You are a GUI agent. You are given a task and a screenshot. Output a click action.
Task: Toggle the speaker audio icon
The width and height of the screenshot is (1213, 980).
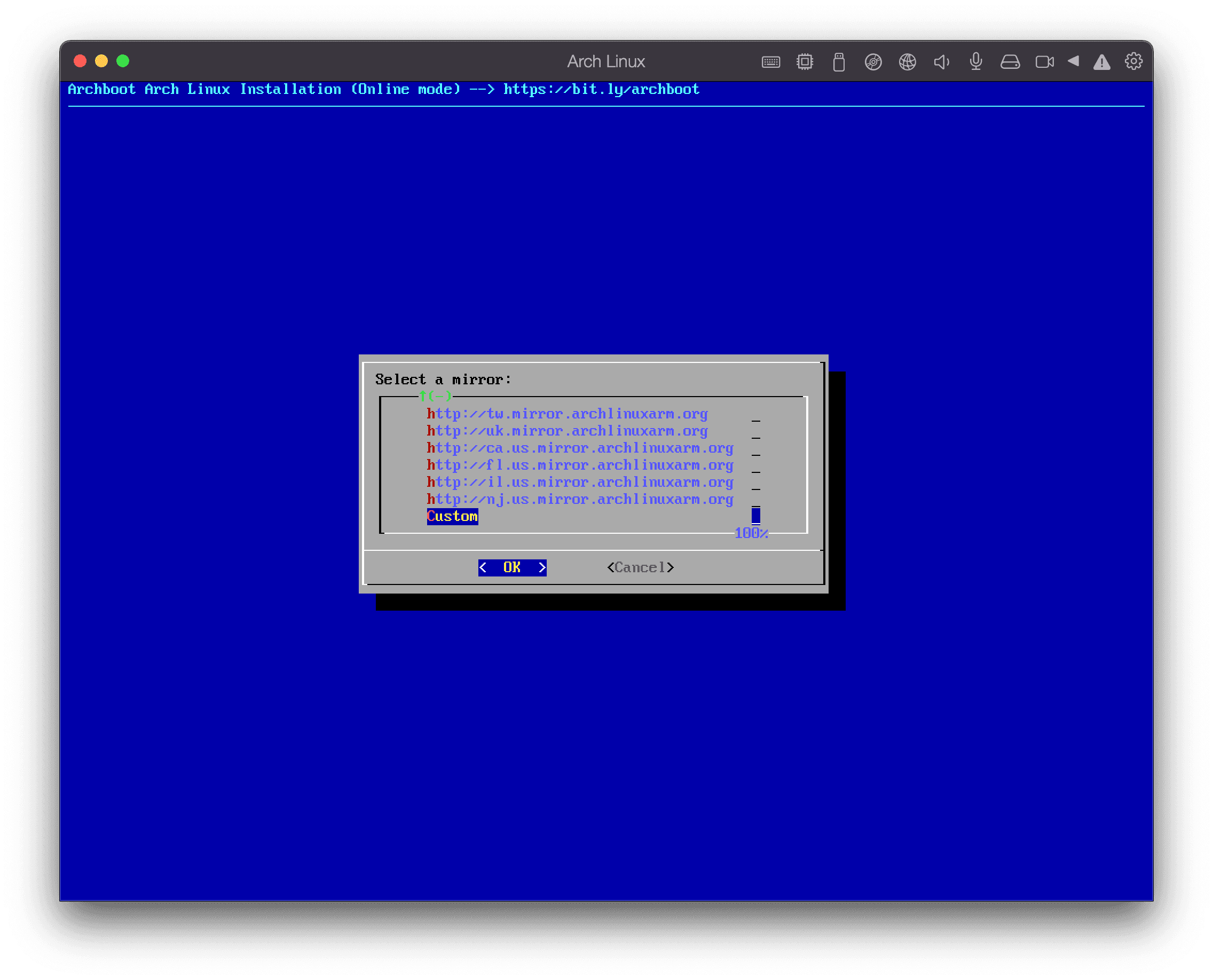[941, 61]
